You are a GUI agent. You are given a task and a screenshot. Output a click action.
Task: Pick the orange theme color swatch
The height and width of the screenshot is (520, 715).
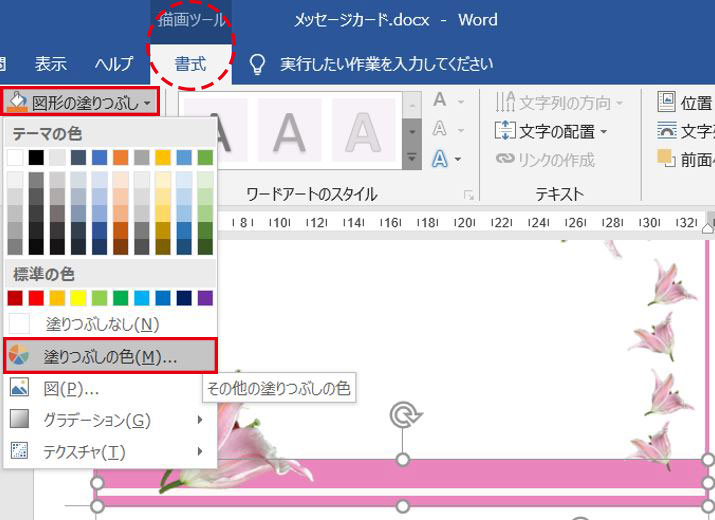tap(120, 157)
